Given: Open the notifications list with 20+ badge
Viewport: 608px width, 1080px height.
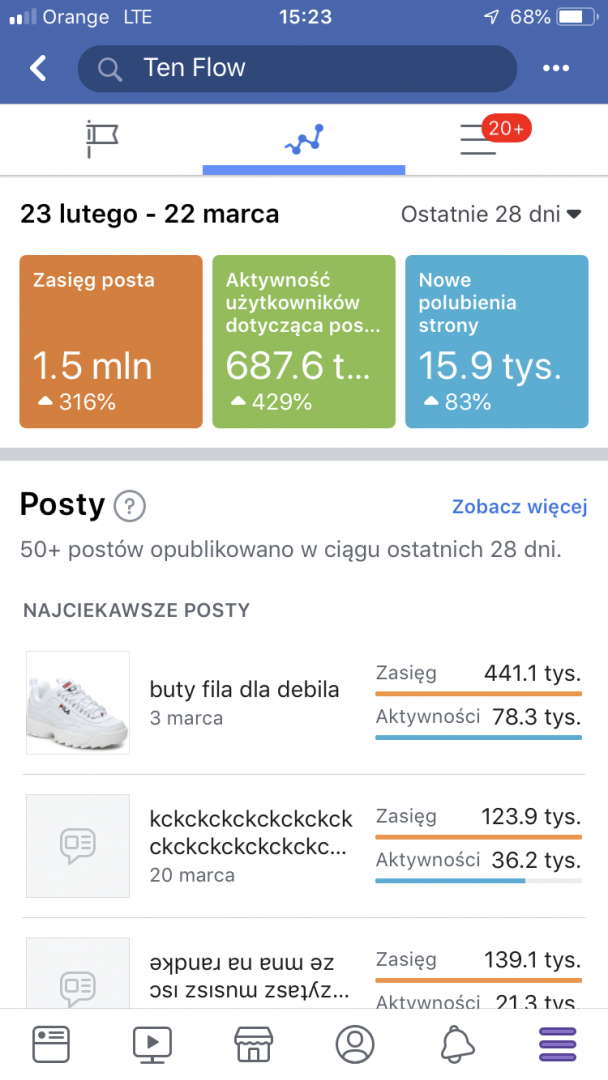Looking at the screenshot, I should pos(480,139).
